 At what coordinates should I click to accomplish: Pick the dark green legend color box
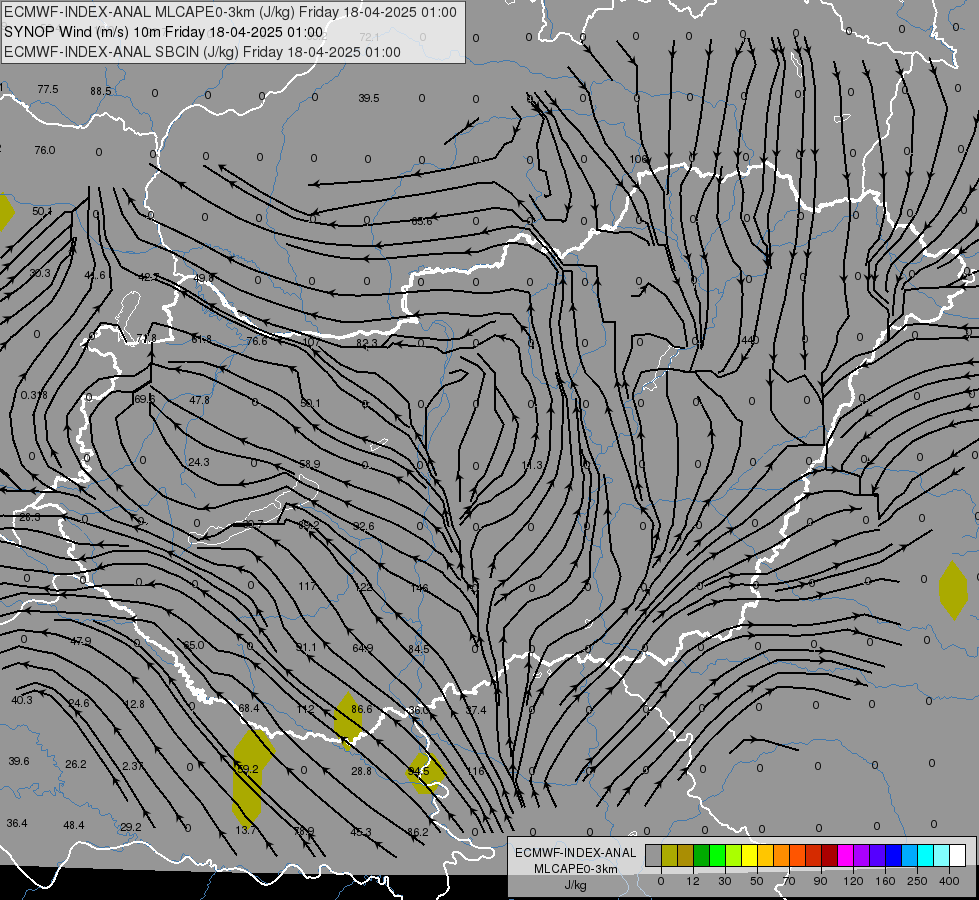click(702, 856)
